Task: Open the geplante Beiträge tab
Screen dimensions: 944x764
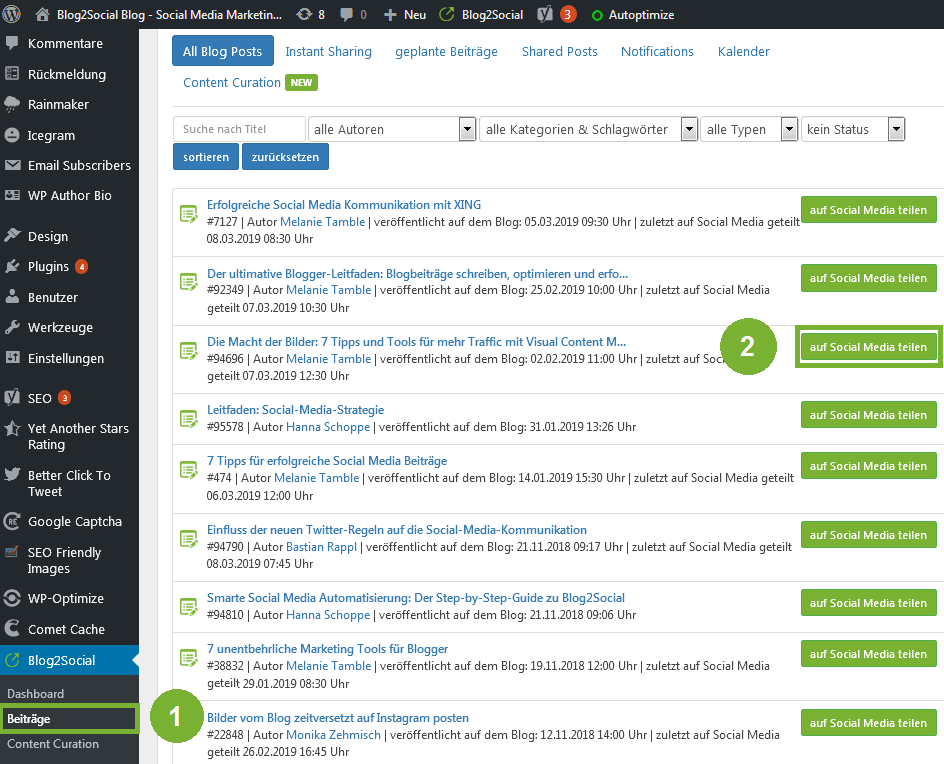Action: click(x=447, y=51)
